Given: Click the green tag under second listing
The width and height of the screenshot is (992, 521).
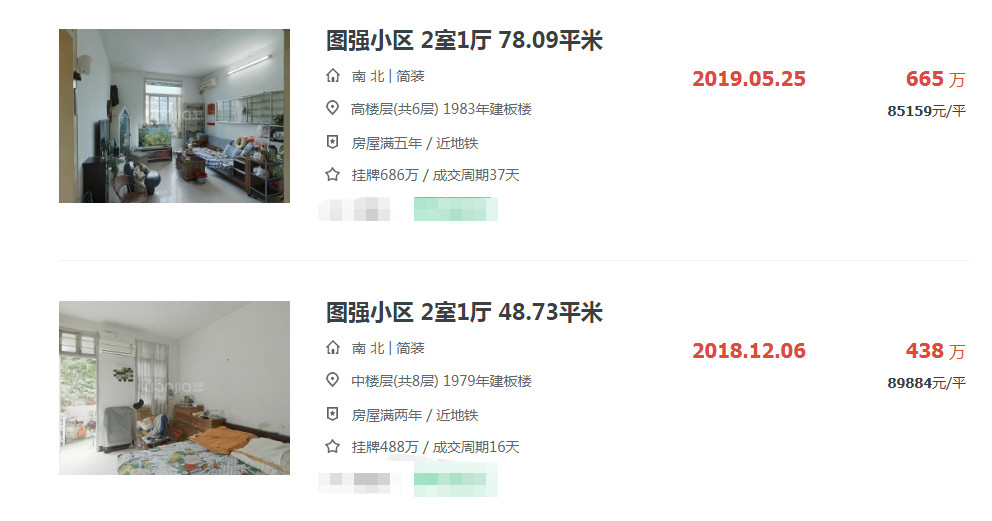Looking at the screenshot, I should point(456,480).
